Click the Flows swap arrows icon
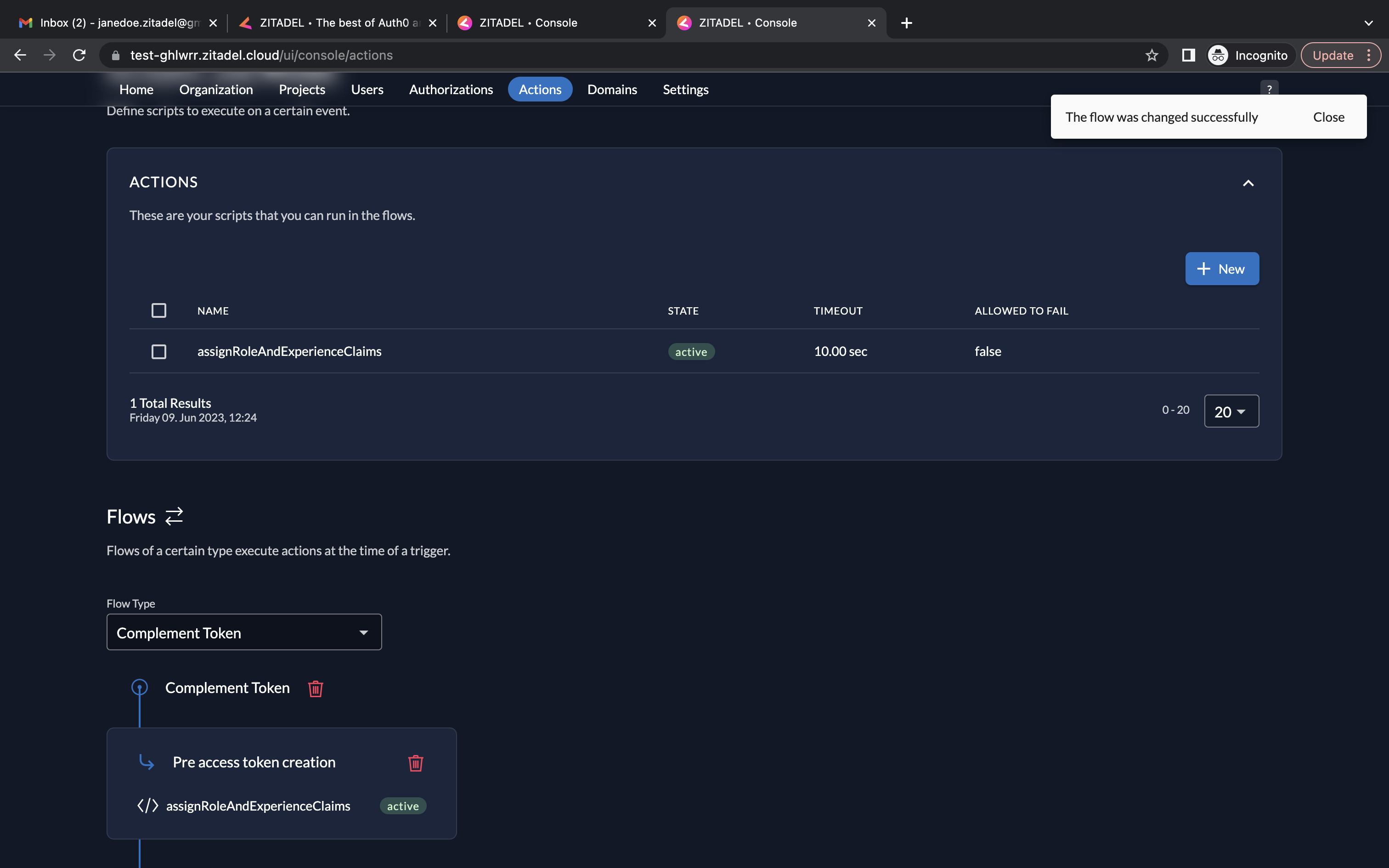Image resolution: width=1389 pixels, height=868 pixels. pos(174,516)
